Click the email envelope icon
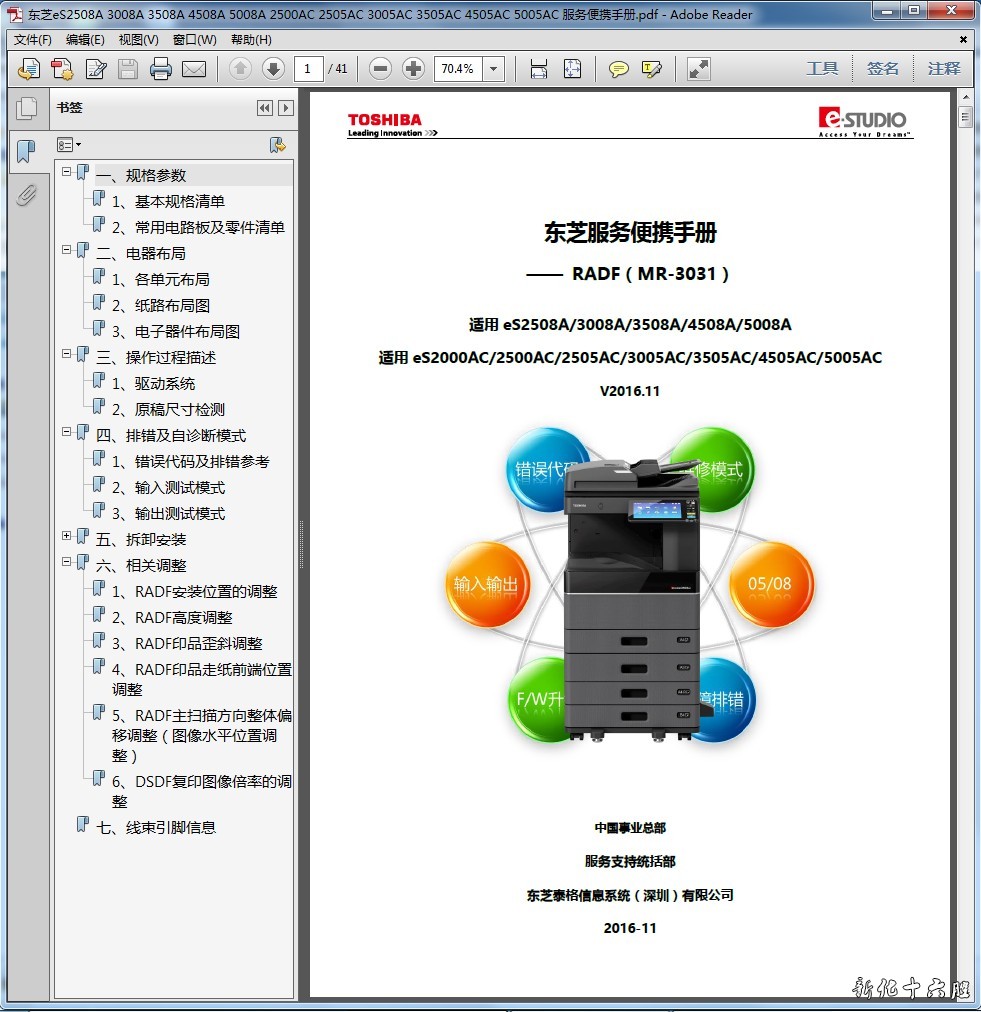 pos(193,69)
